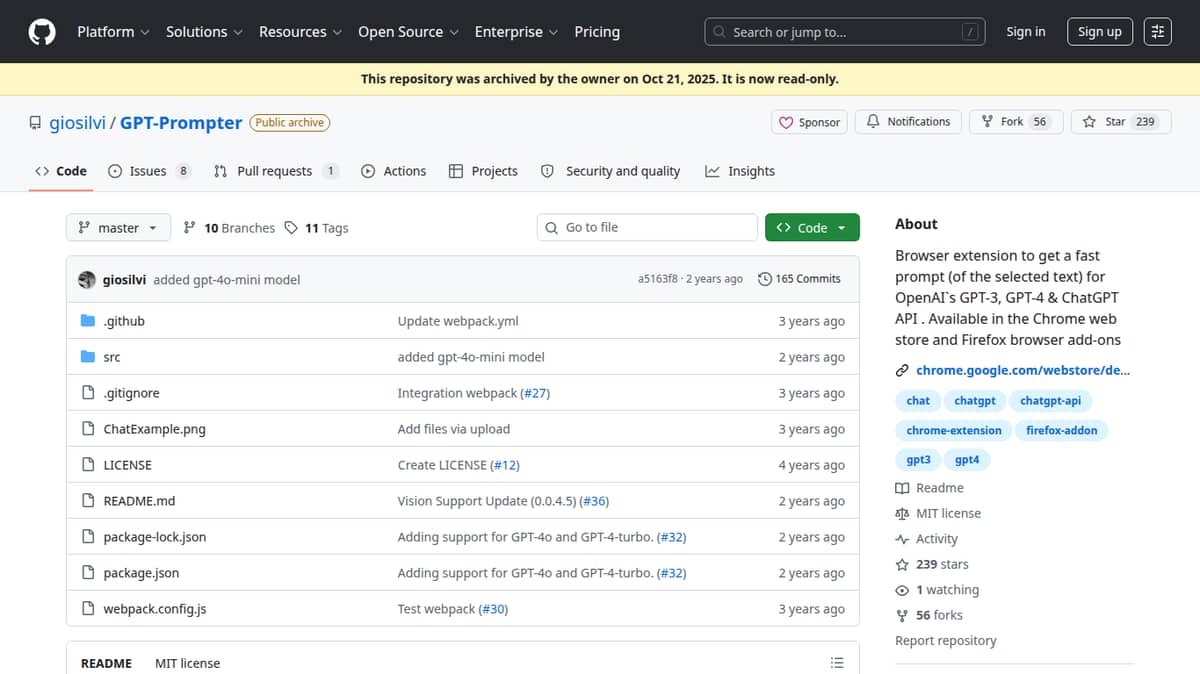Open commit hash a5163f8
The height and width of the screenshot is (674, 1200).
coord(657,279)
